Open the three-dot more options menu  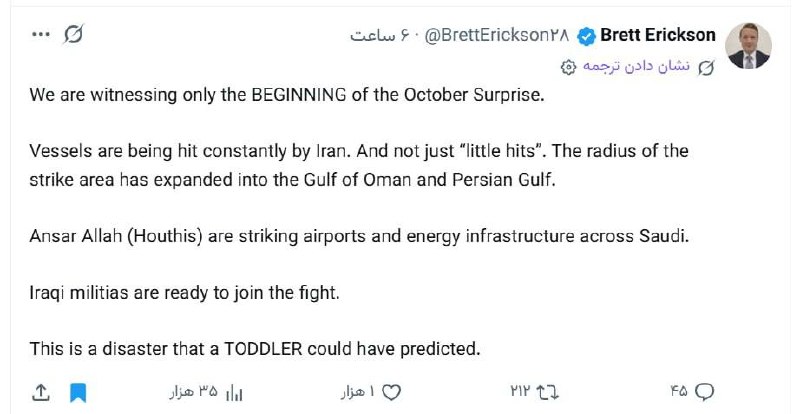click(41, 35)
